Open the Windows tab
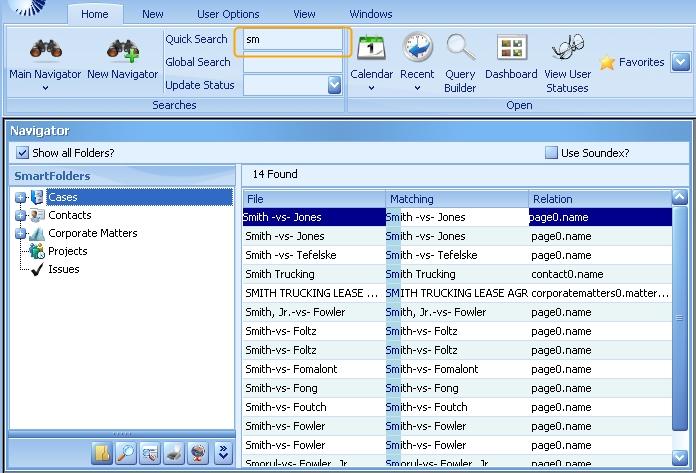The image size is (696, 473). click(x=371, y=14)
